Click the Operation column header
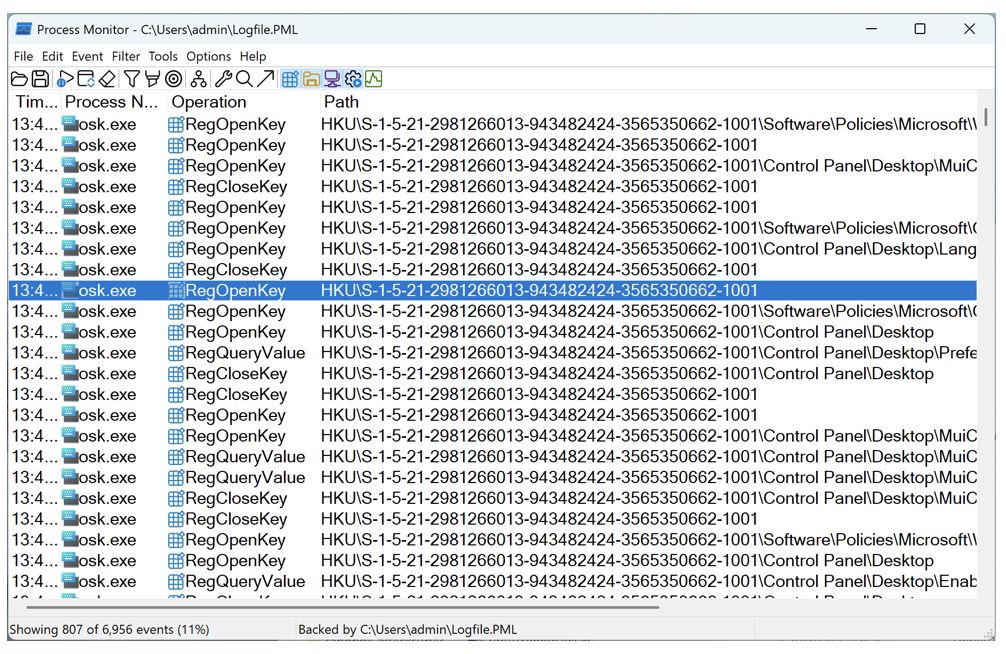 point(209,102)
